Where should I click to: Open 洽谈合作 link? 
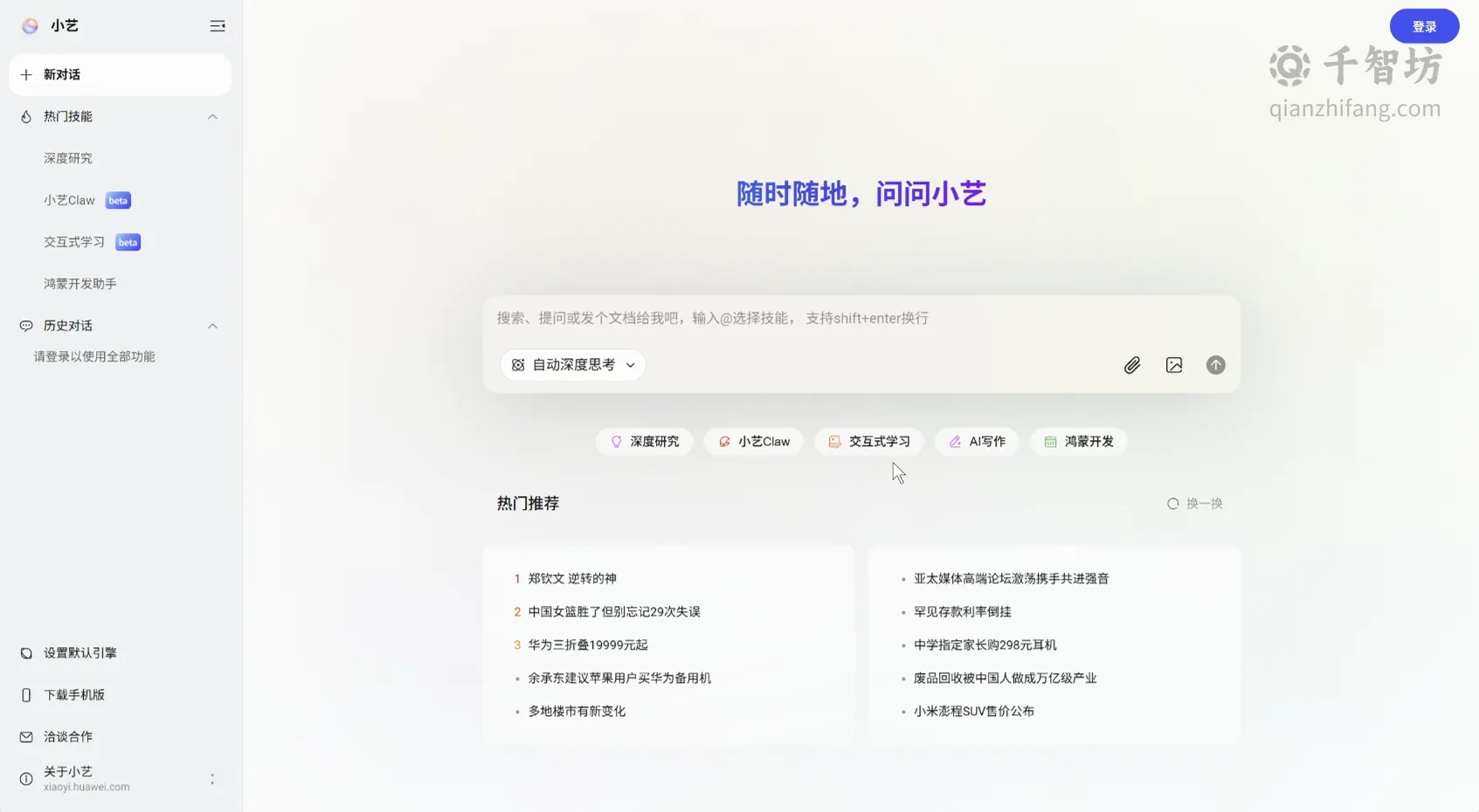click(x=68, y=737)
